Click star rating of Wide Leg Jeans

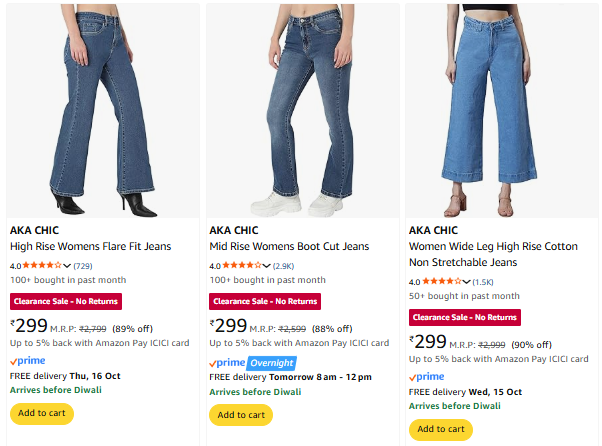pos(442,282)
